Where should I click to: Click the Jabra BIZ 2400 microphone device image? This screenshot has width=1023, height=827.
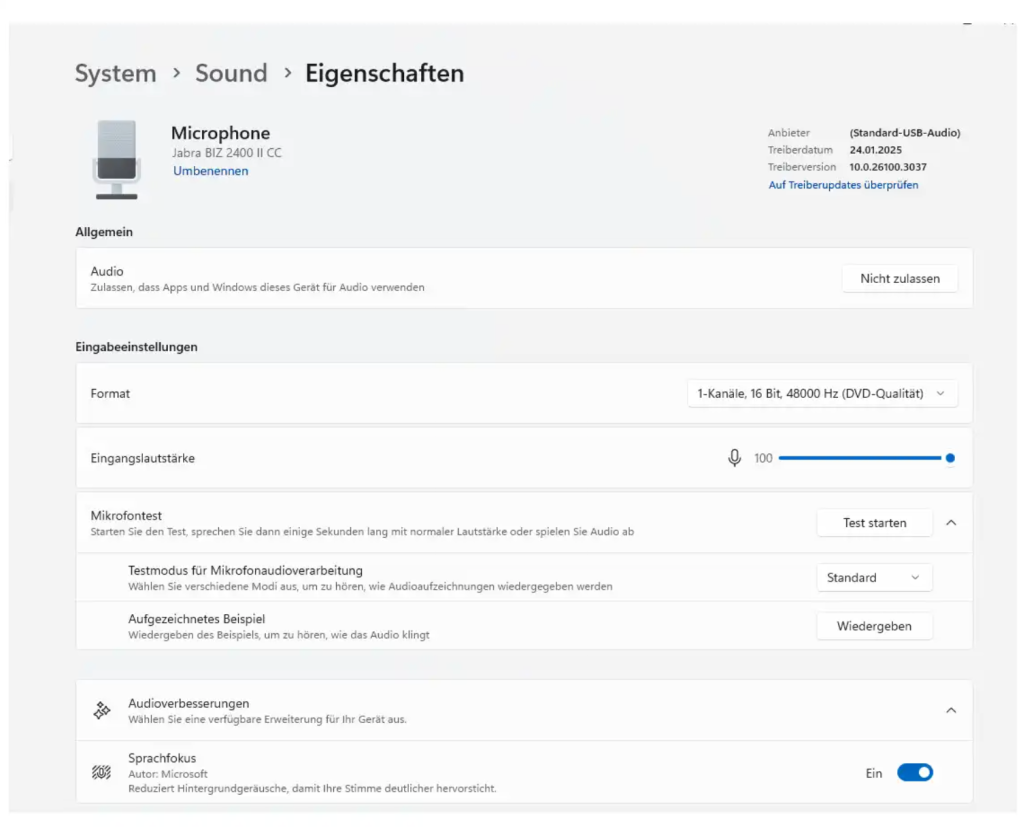pyautogui.click(x=116, y=156)
